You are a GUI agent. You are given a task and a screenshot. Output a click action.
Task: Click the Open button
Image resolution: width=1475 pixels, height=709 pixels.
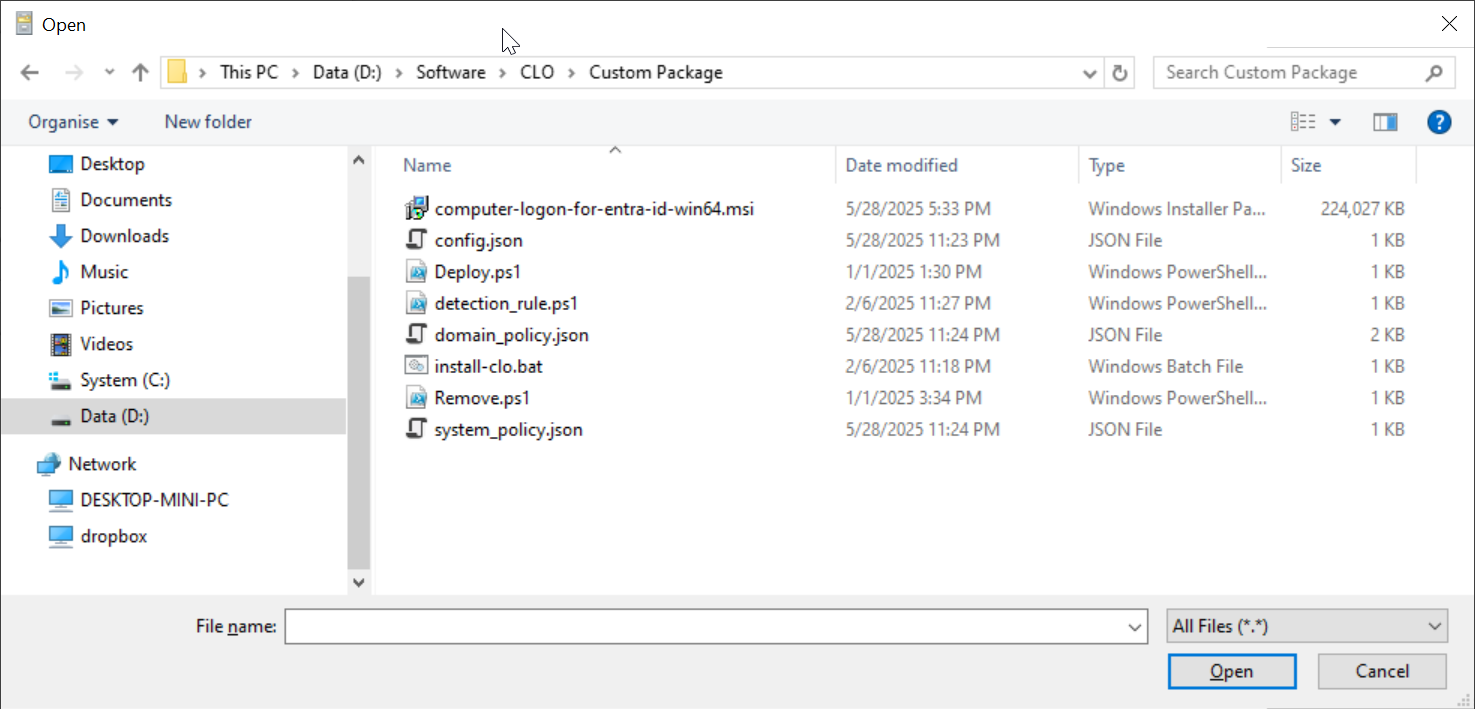tap(1231, 671)
